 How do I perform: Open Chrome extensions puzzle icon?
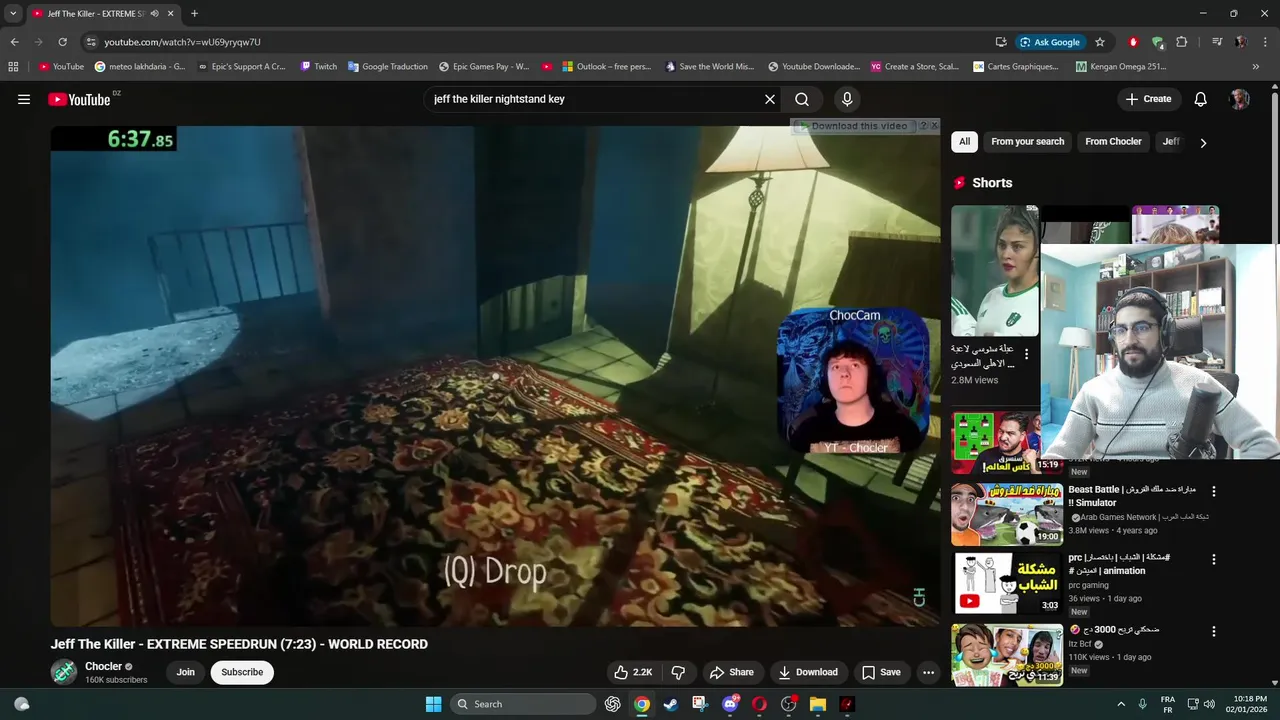tap(1182, 42)
